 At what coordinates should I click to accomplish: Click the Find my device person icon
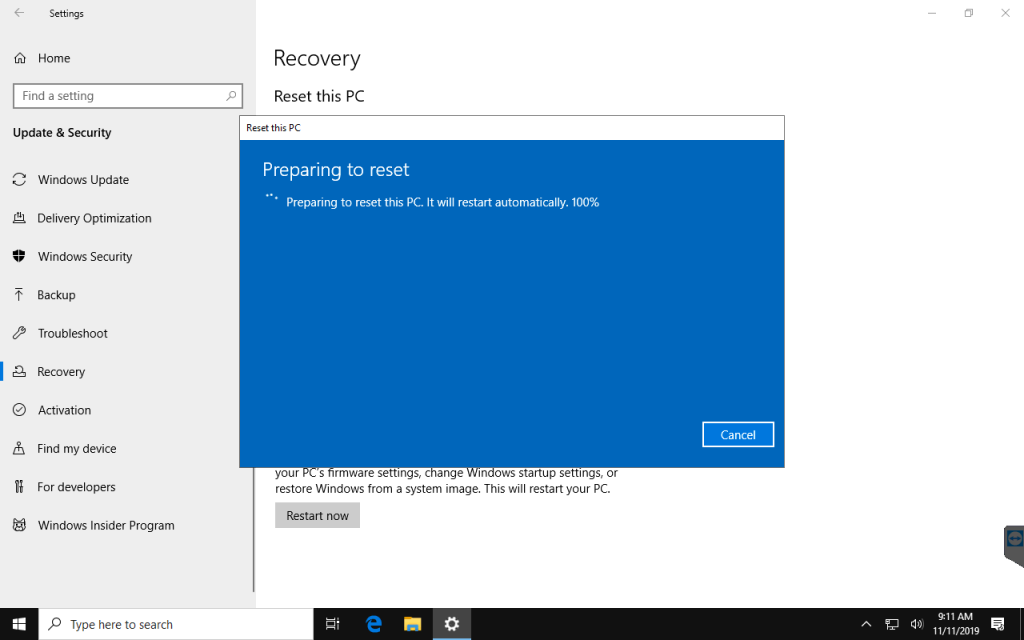click(20, 449)
